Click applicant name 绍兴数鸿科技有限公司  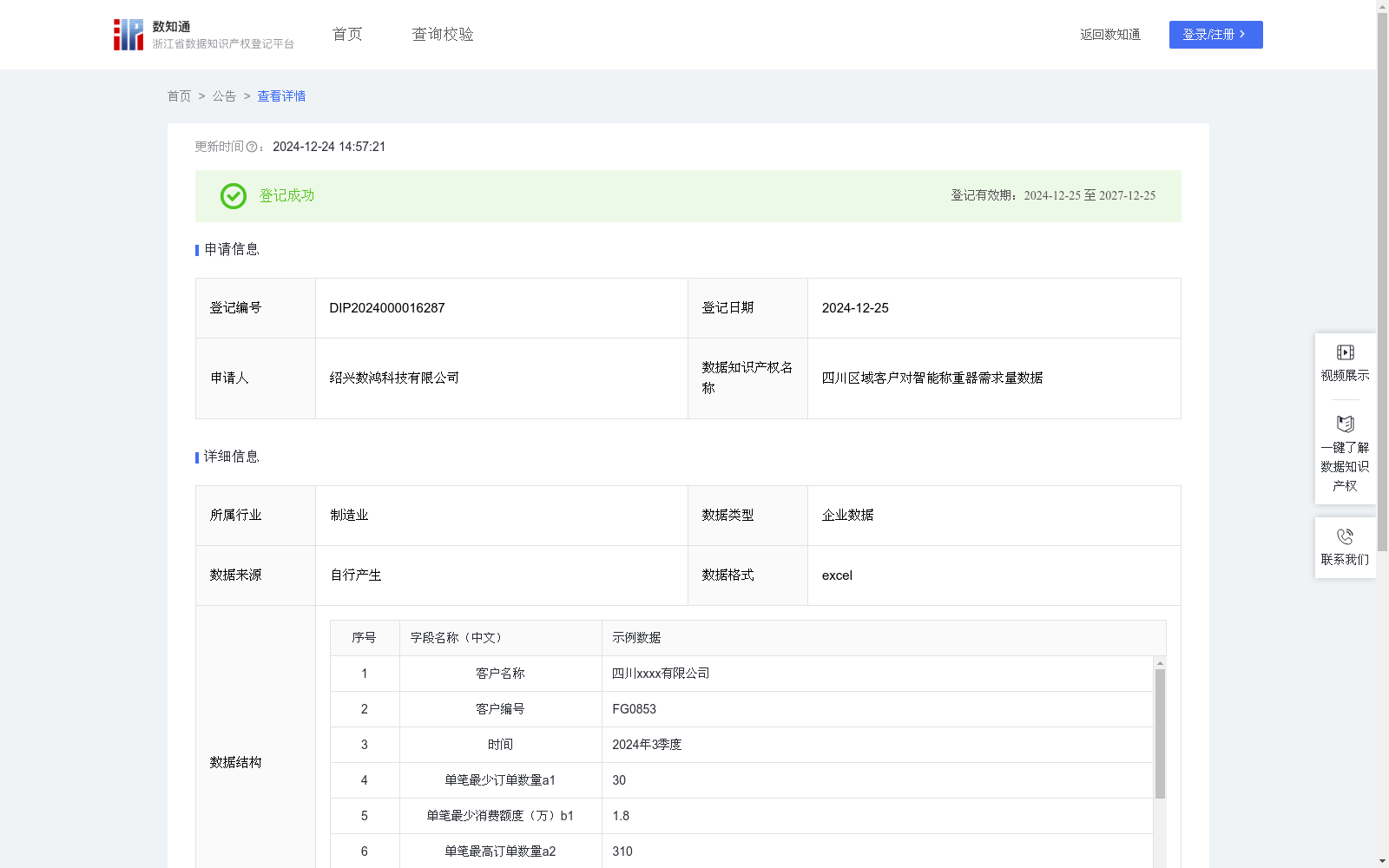tap(394, 378)
